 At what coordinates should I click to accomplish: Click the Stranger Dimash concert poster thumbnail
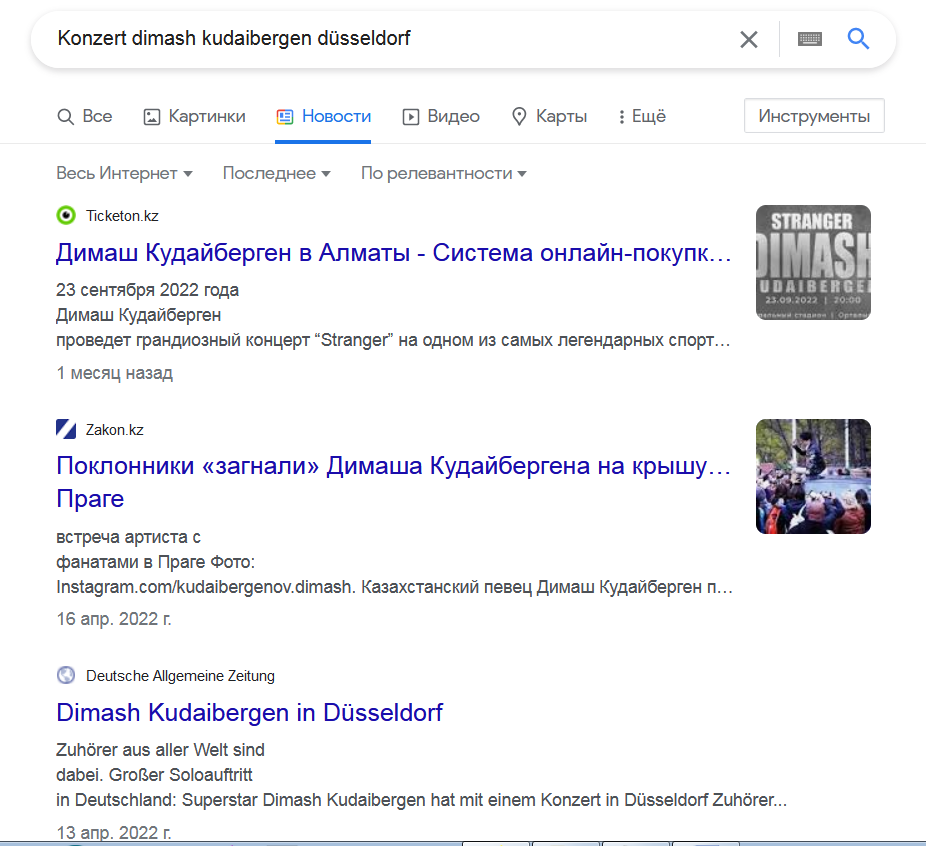click(813, 262)
